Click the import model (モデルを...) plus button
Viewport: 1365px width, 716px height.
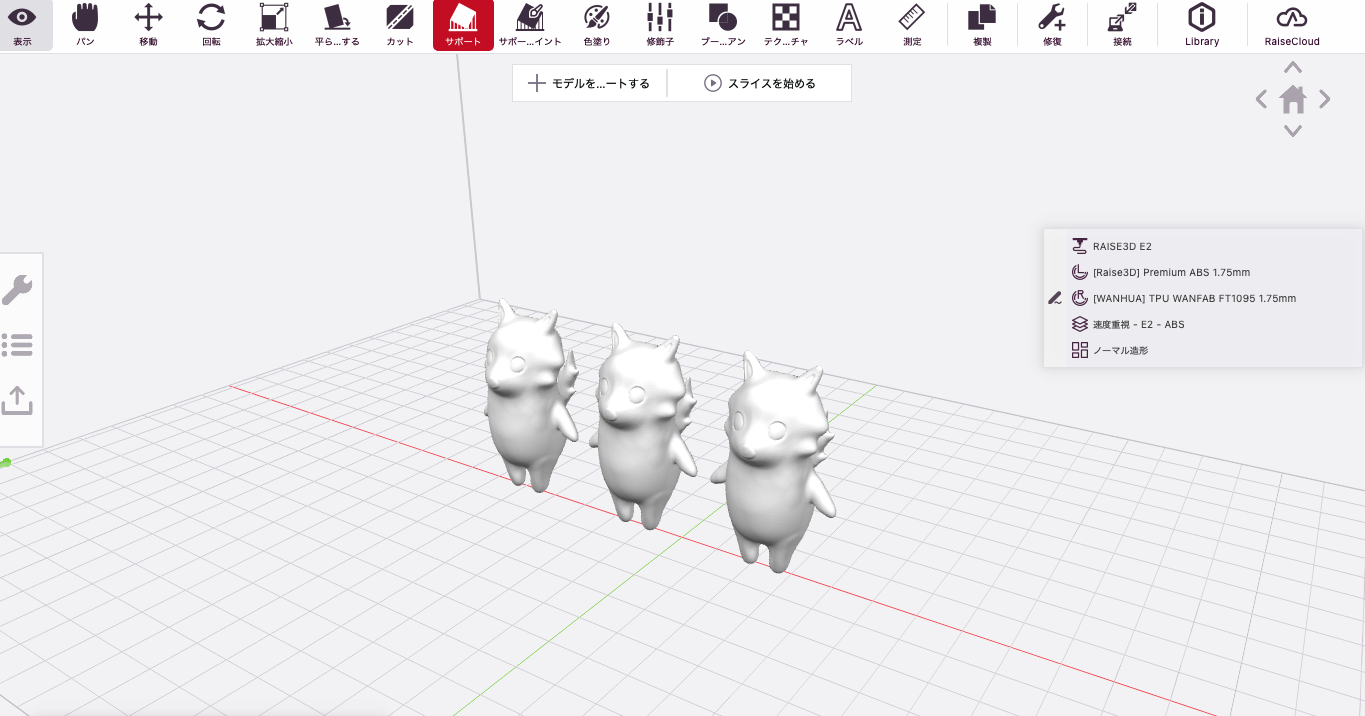[590, 84]
